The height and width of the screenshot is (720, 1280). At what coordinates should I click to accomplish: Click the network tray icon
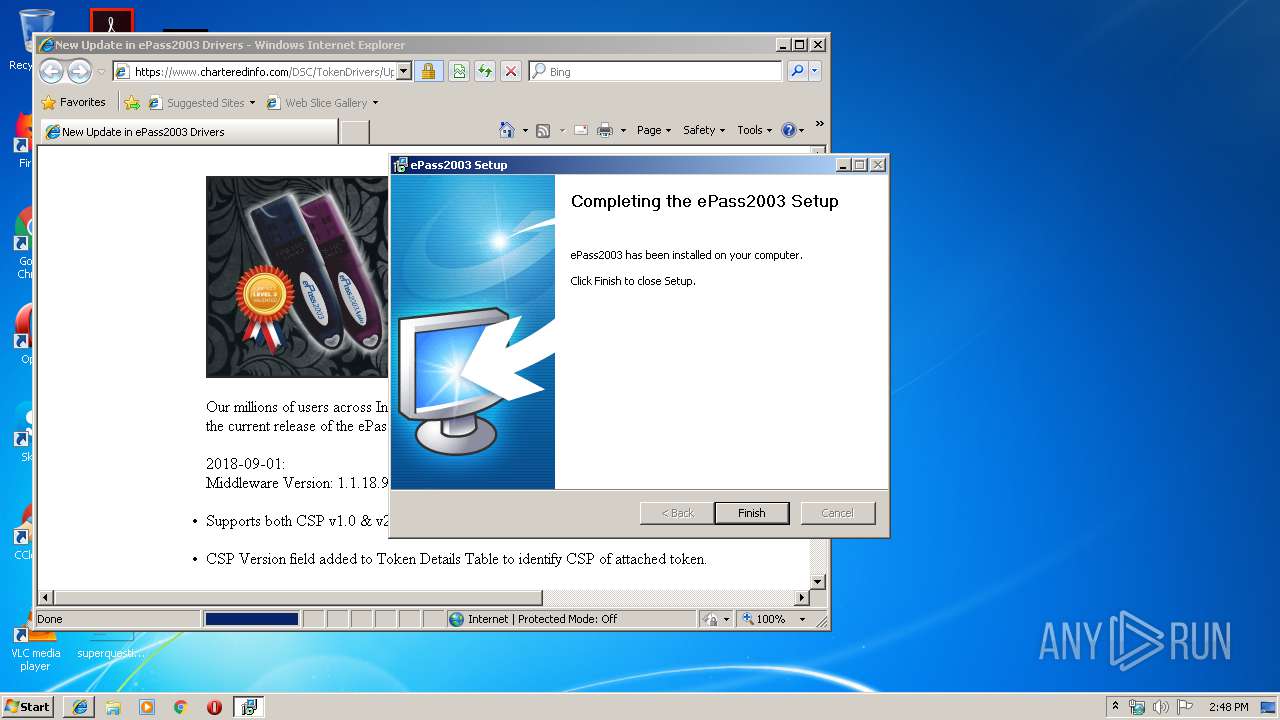point(1137,706)
